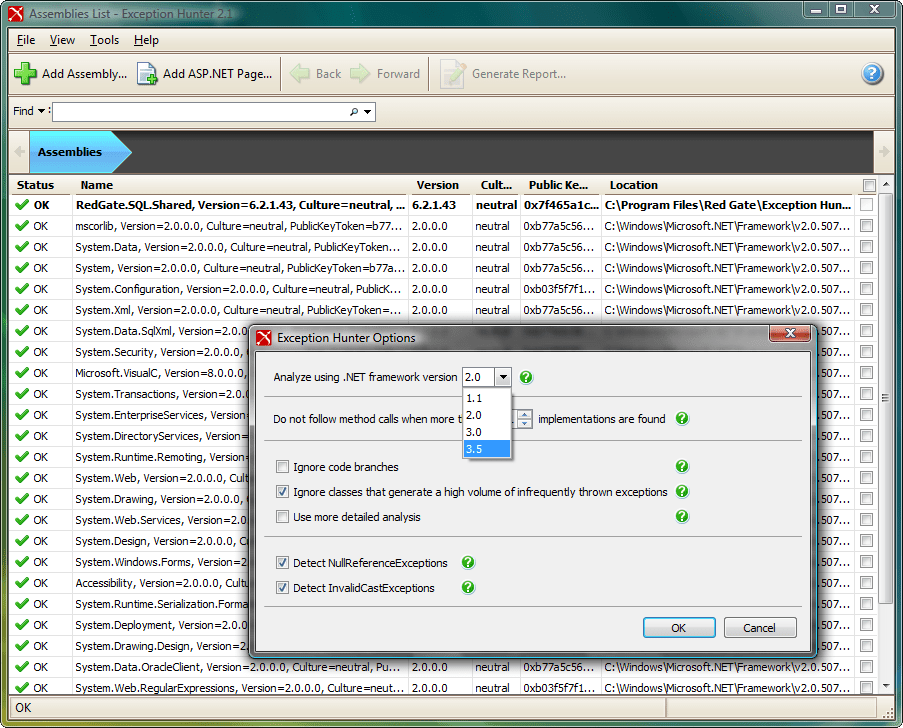Open the Find dropdown arrow
Image resolution: width=903 pixels, height=728 pixels.
pyautogui.click(x=40, y=111)
